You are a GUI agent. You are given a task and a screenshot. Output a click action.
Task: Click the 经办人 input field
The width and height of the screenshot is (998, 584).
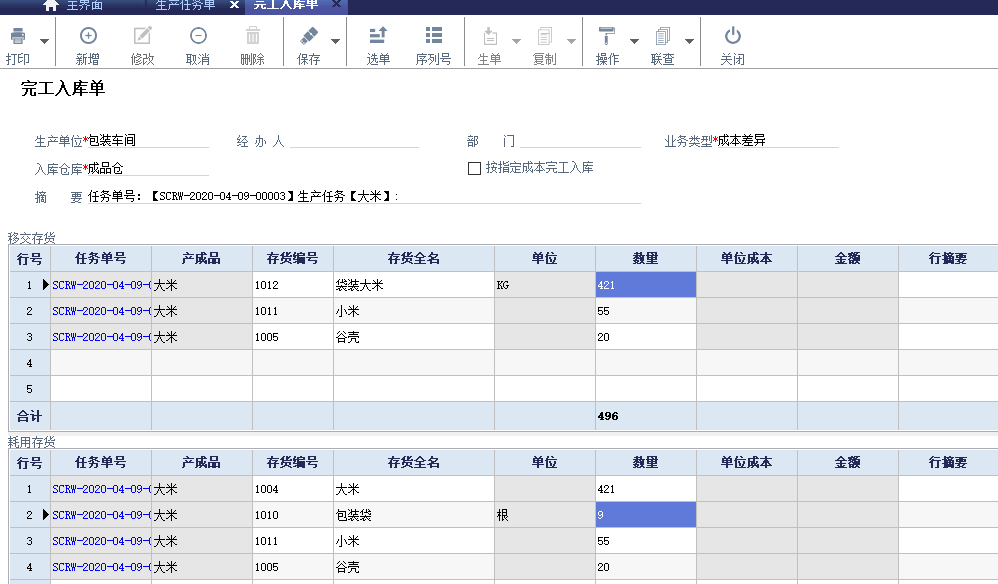(354, 141)
